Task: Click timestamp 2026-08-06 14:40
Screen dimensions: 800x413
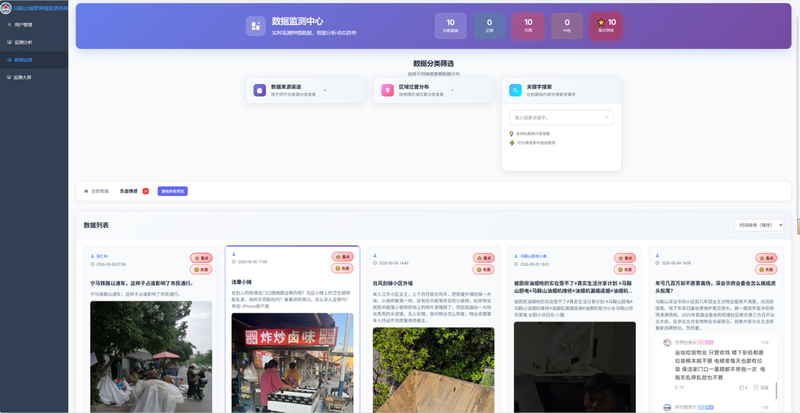Action: point(393,263)
